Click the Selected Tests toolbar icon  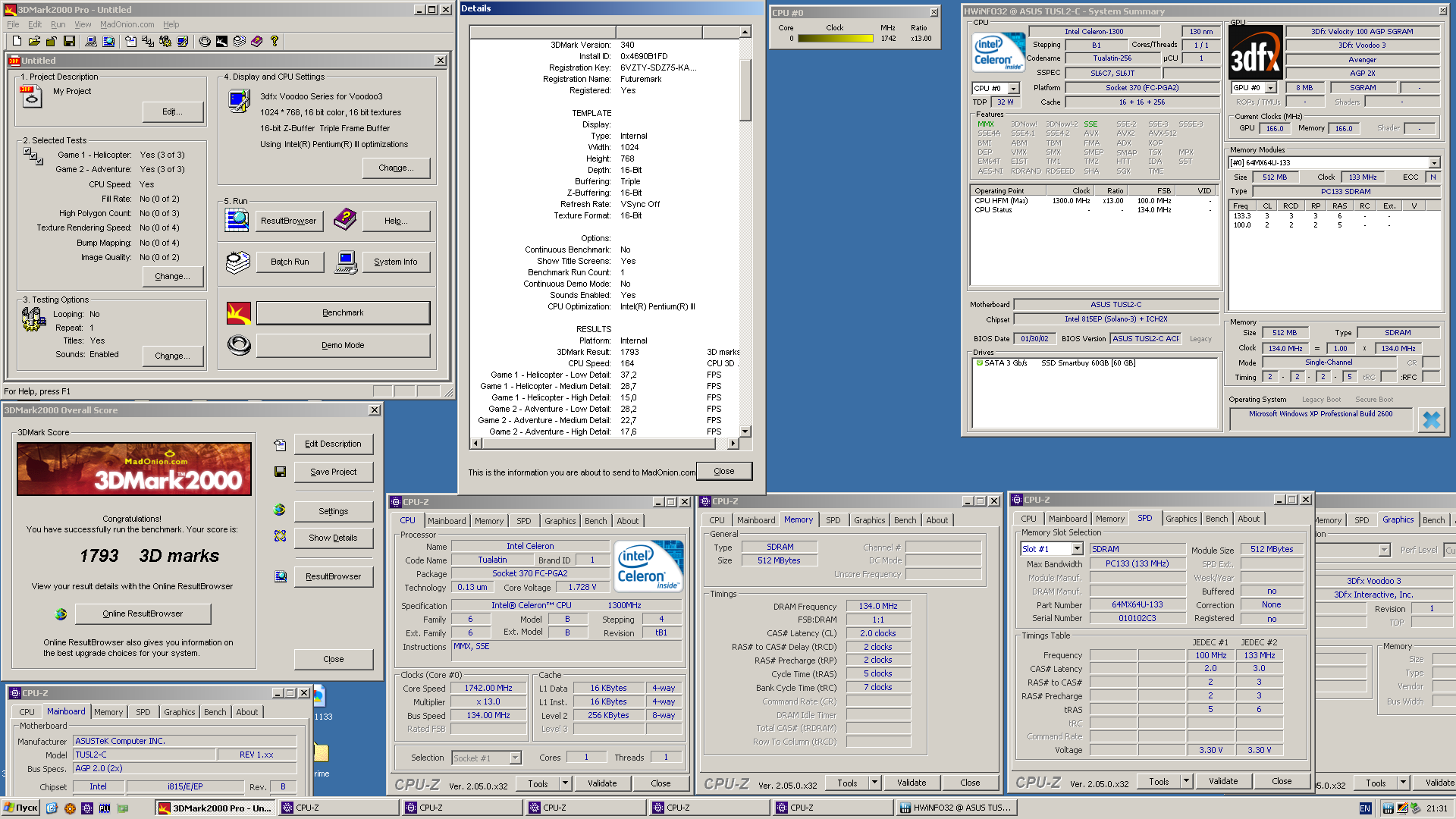[148, 42]
